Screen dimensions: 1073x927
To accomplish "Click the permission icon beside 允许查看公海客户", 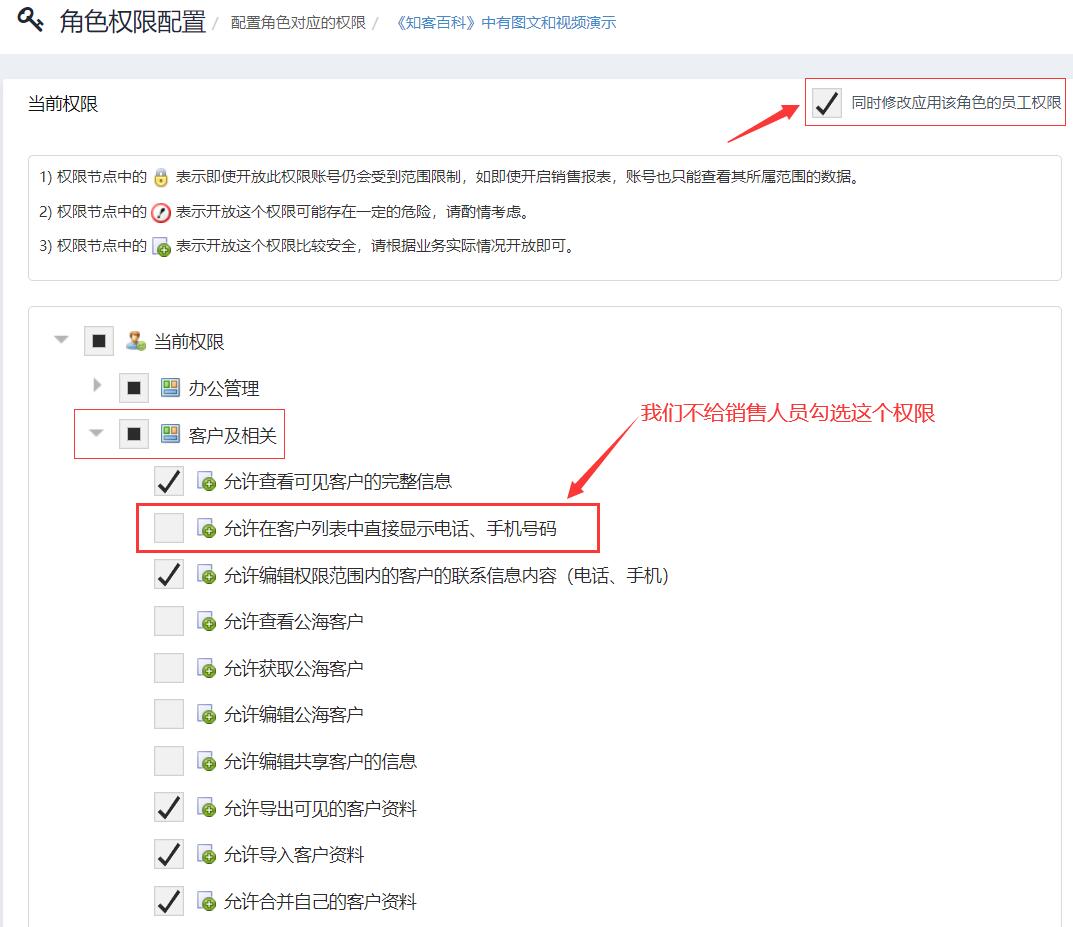I will click(x=206, y=622).
